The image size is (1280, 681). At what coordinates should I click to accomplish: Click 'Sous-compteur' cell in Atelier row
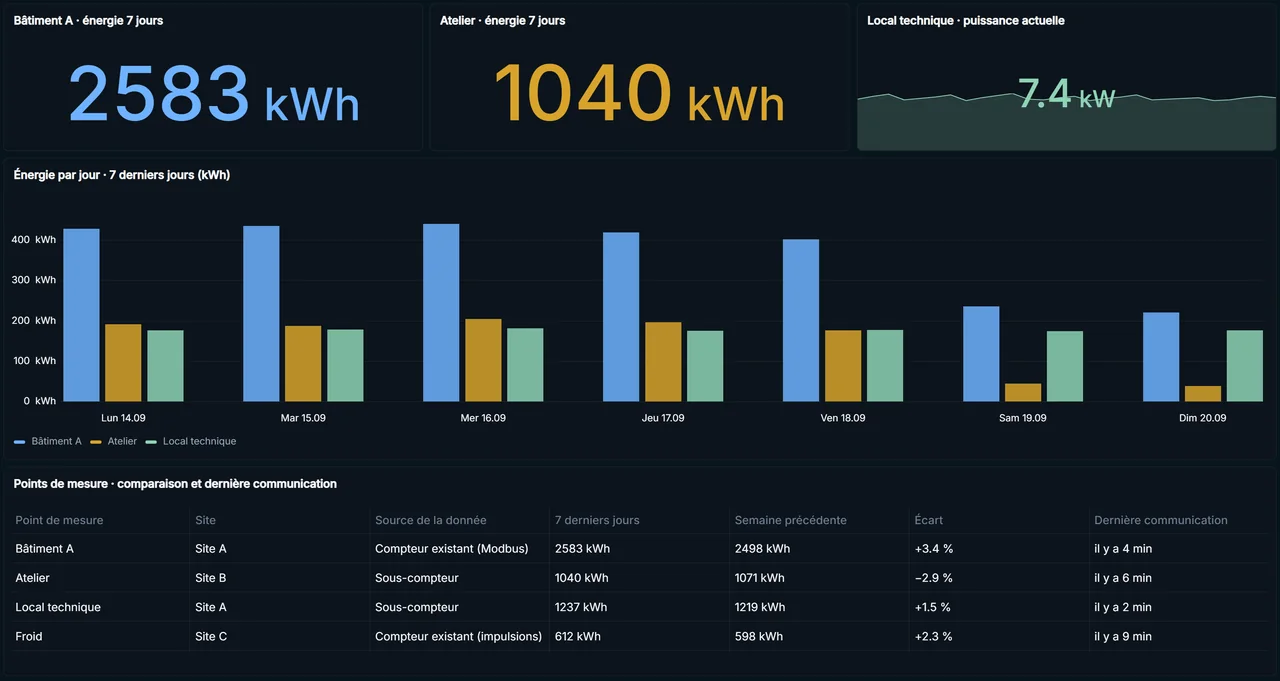(x=417, y=578)
